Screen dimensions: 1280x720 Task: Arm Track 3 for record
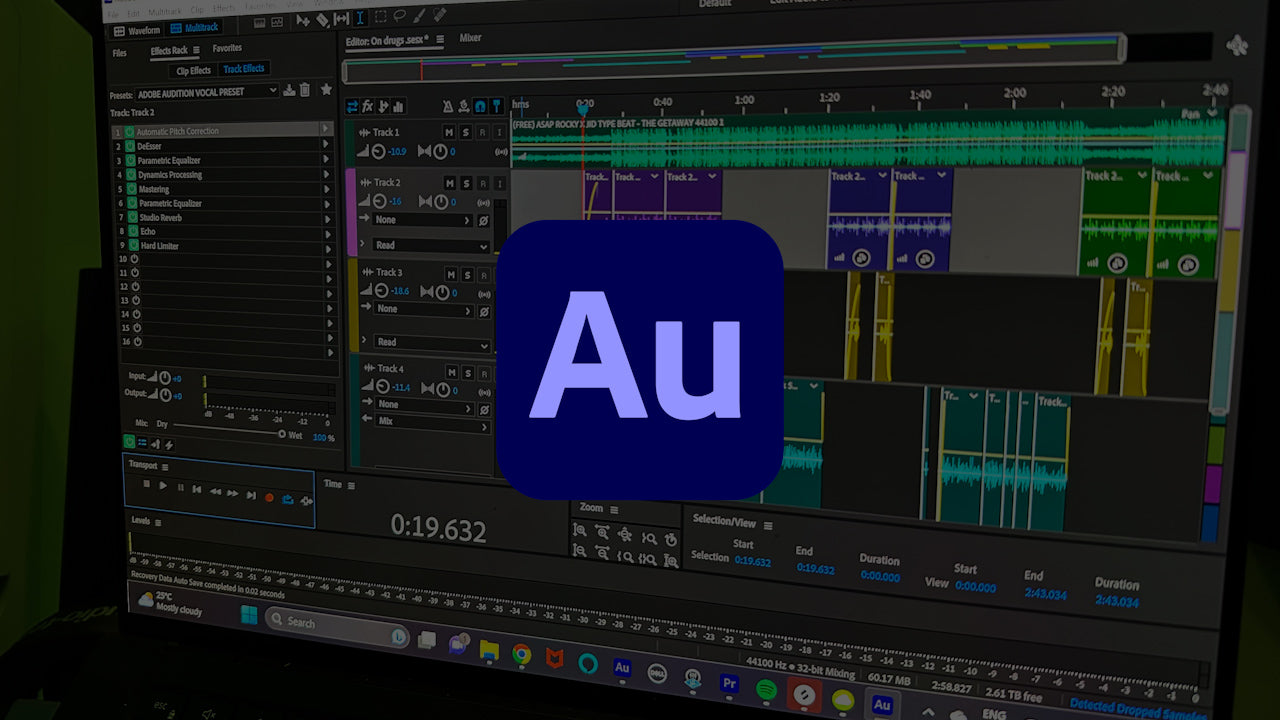pos(483,275)
